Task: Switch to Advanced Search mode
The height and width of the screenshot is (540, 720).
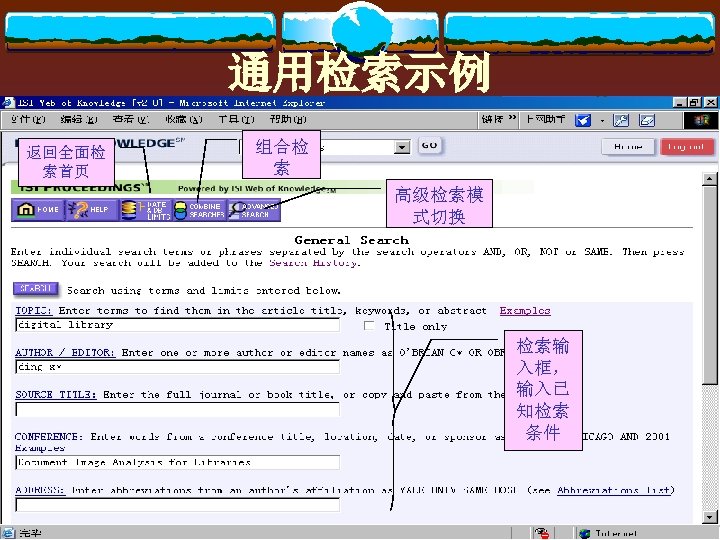Action: pyautogui.click(x=254, y=210)
